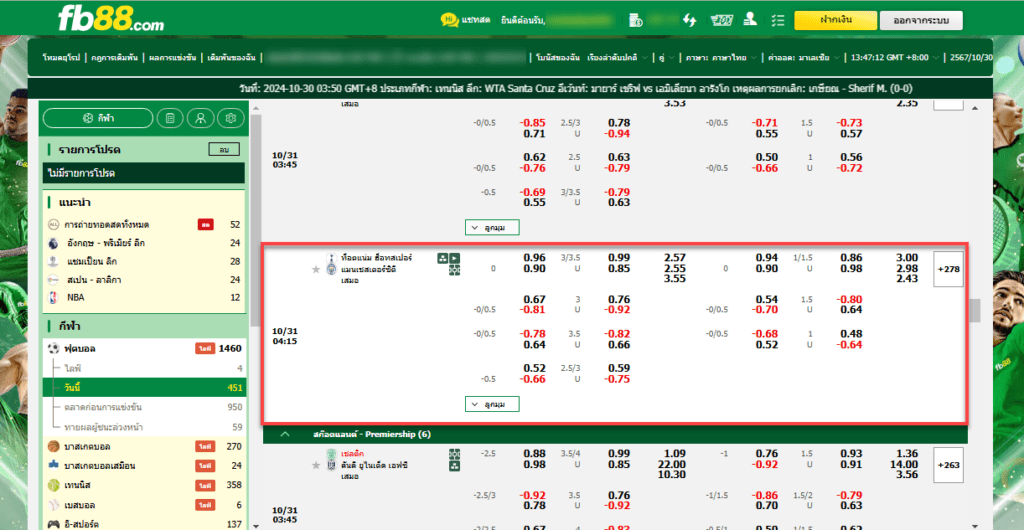This screenshot has width=1024, height=530.
Task: Click the fund transfer arrows icon
Action: click(x=689, y=20)
